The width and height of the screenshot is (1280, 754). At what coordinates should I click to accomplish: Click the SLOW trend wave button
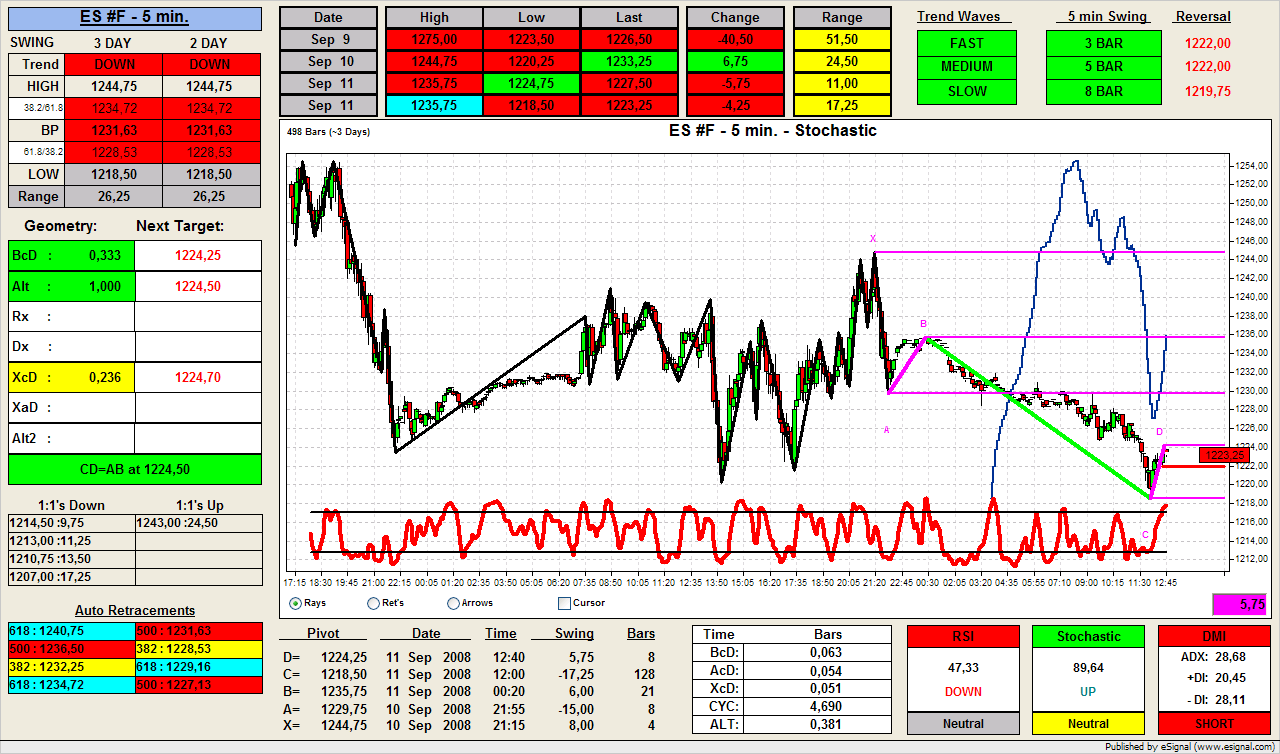pyautogui.click(x=967, y=91)
